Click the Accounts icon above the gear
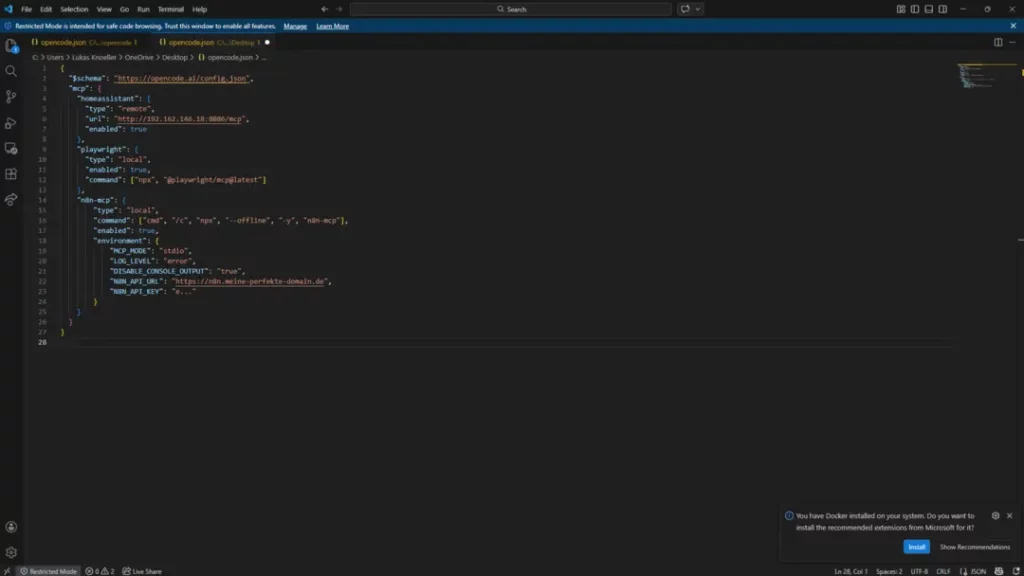The height and width of the screenshot is (576, 1024). 11,525
